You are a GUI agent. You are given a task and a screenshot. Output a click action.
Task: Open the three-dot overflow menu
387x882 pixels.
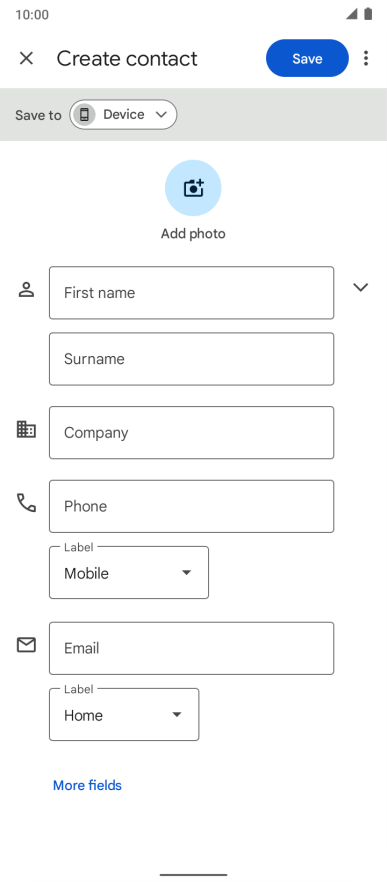pyautogui.click(x=366, y=58)
